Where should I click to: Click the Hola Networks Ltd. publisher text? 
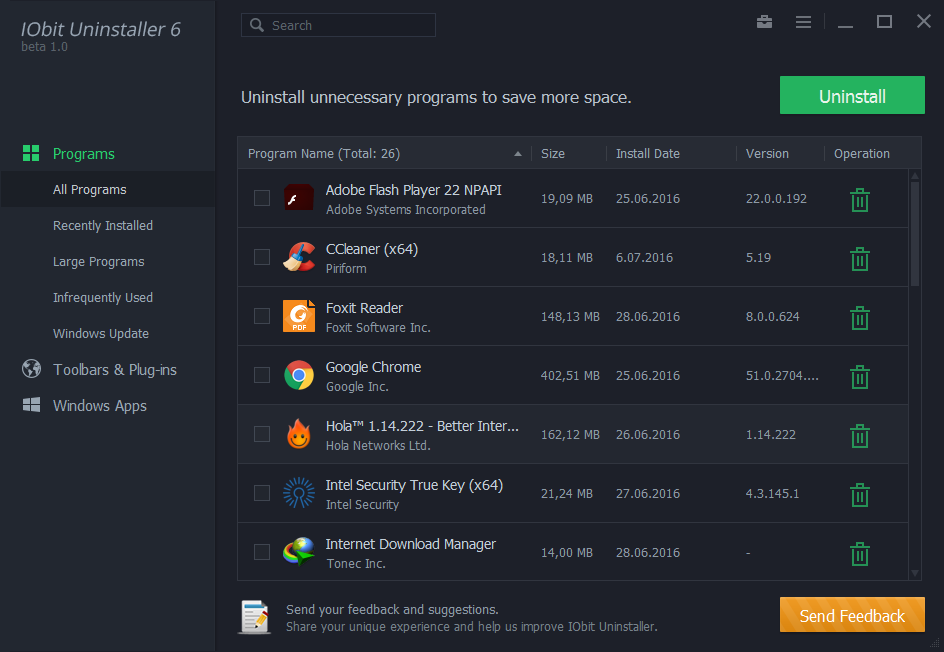(378, 446)
